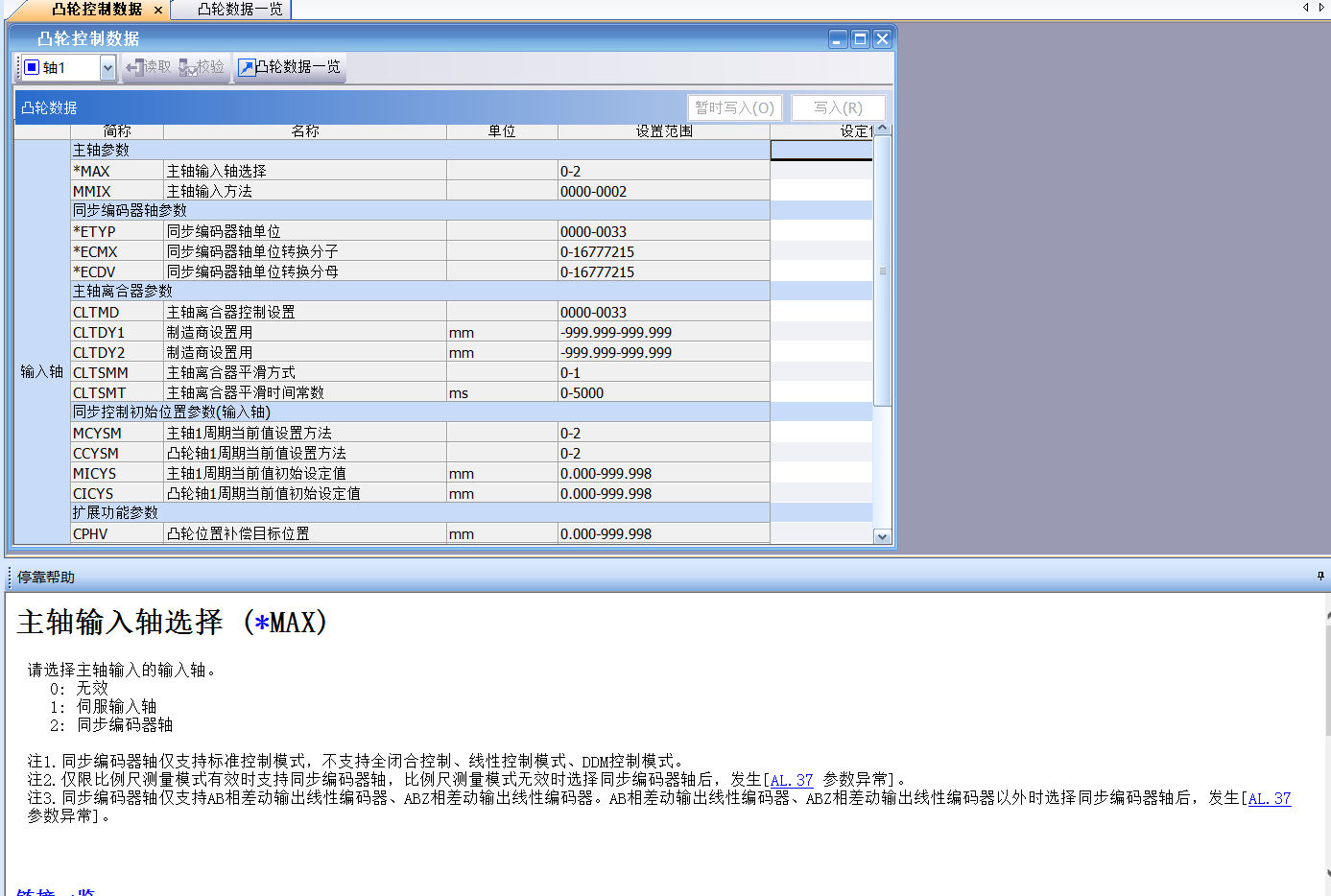The height and width of the screenshot is (896, 1331).
Task: Open the AL.37 link in note 3
Action: coord(1269,798)
